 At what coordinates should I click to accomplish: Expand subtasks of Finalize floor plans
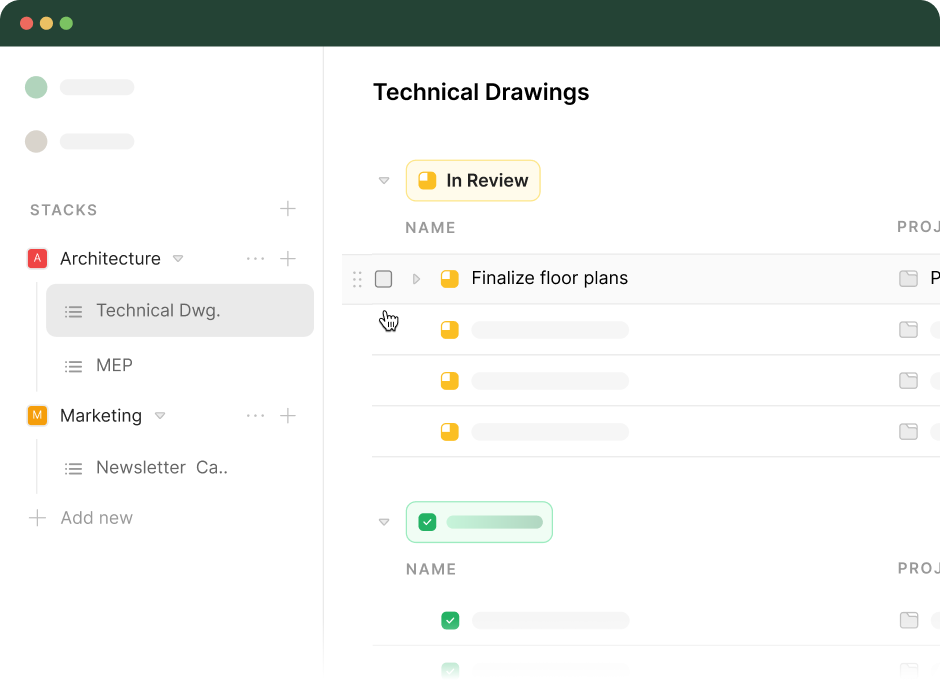tap(416, 279)
